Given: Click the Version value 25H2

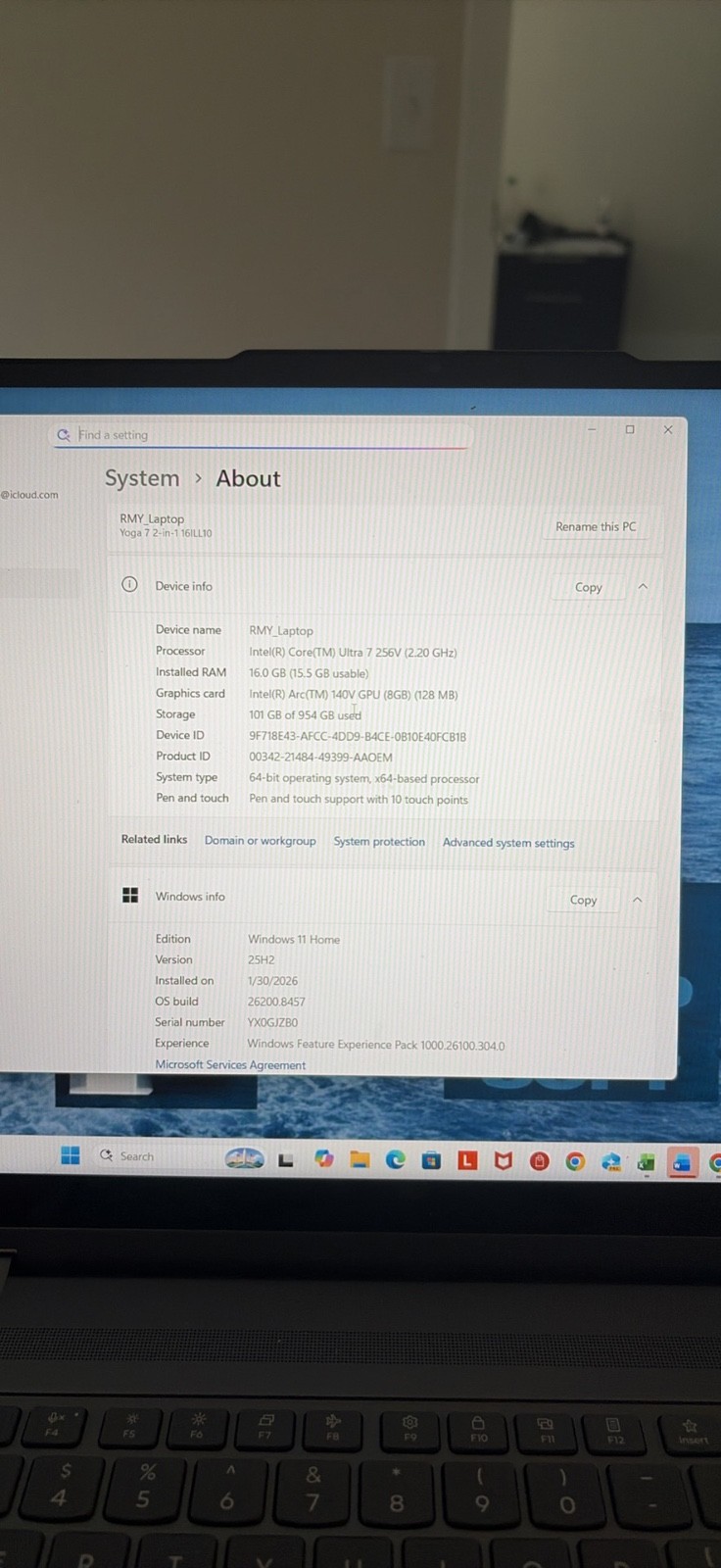Looking at the screenshot, I should click(x=261, y=960).
